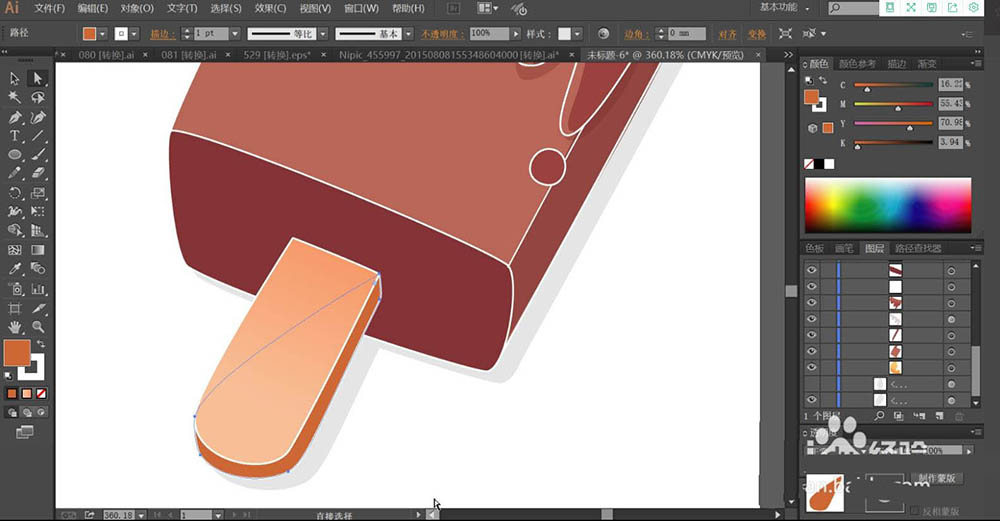Screen dimensions: 1000x521
Task: Click the 对齐 link in control bar
Action: pyautogui.click(x=727, y=34)
